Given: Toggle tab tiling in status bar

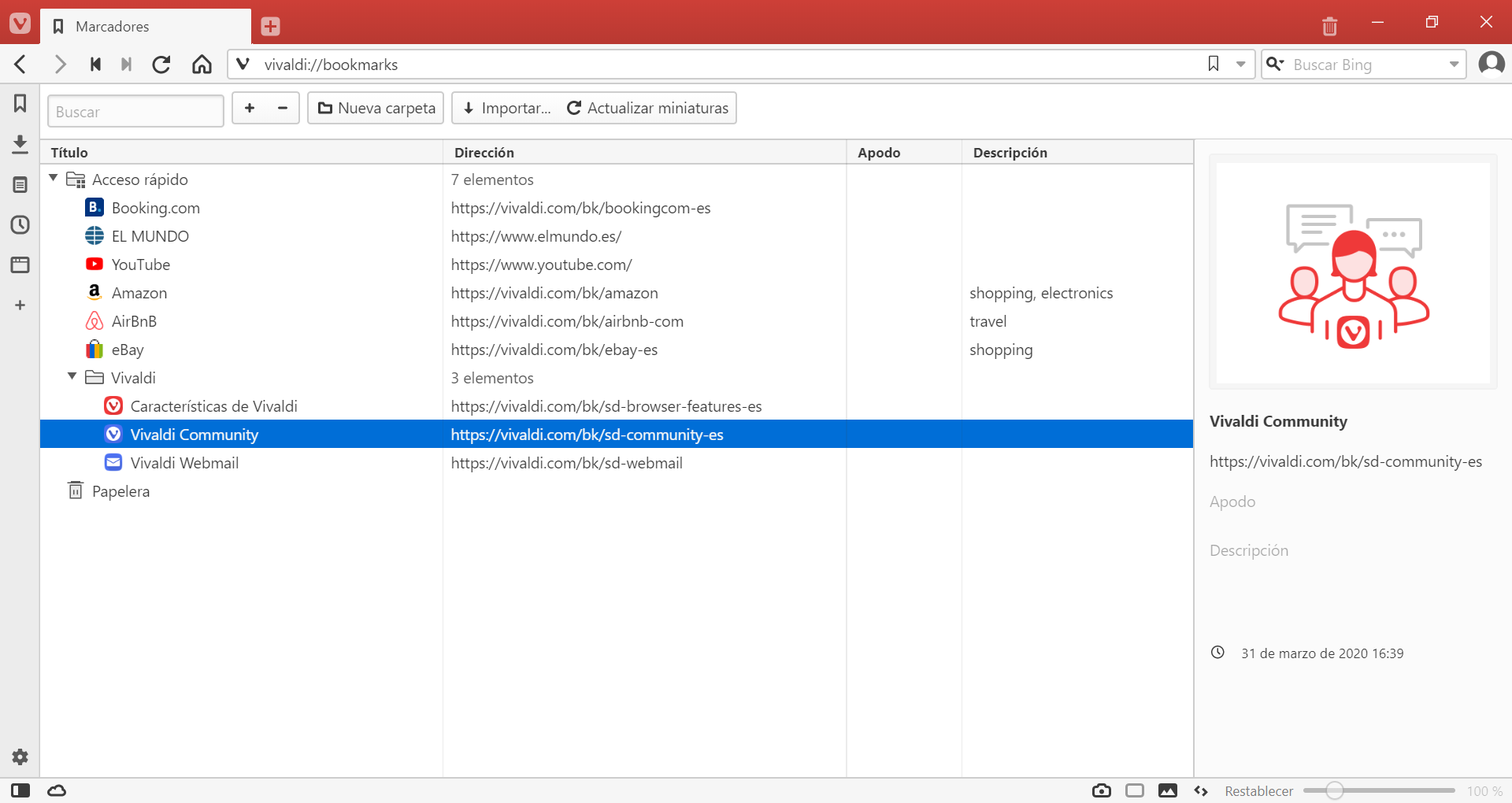Looking at the screenshot, I should (1135, 790).
